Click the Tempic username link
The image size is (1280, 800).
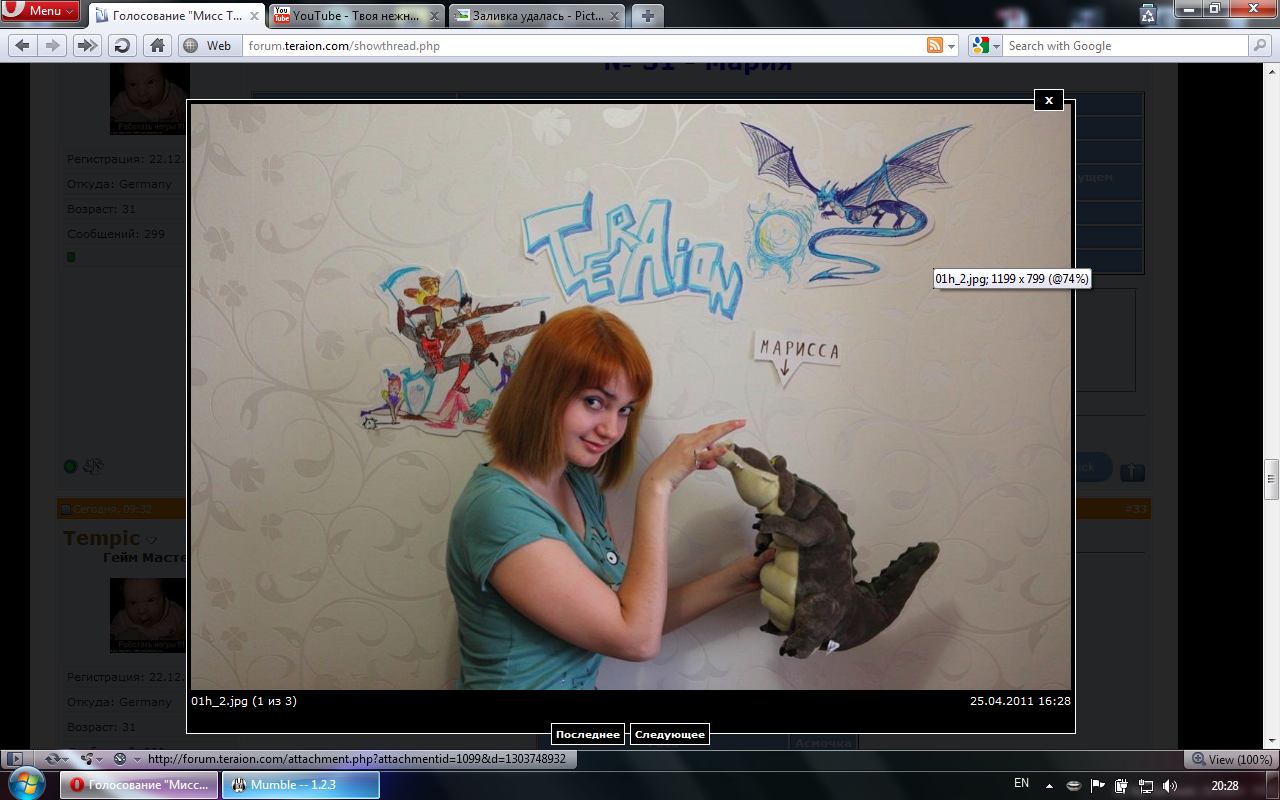[x=101, y=538]
